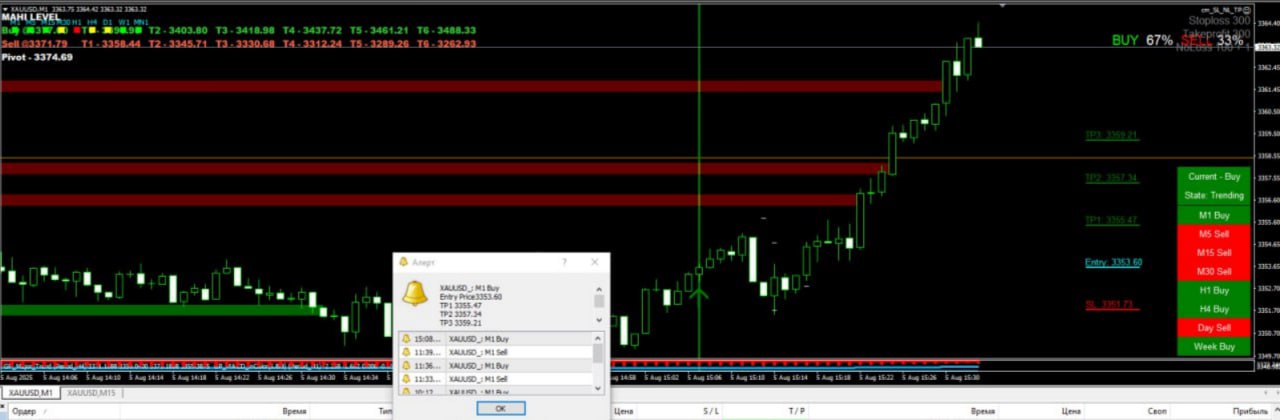Click the H4 Buy signal cell
Viewport: 1280px width, 420px height.
tap(1213, 309)
